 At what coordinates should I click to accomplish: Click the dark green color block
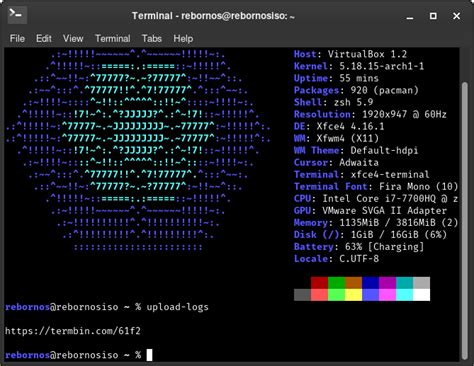click(x=336, y=283)
